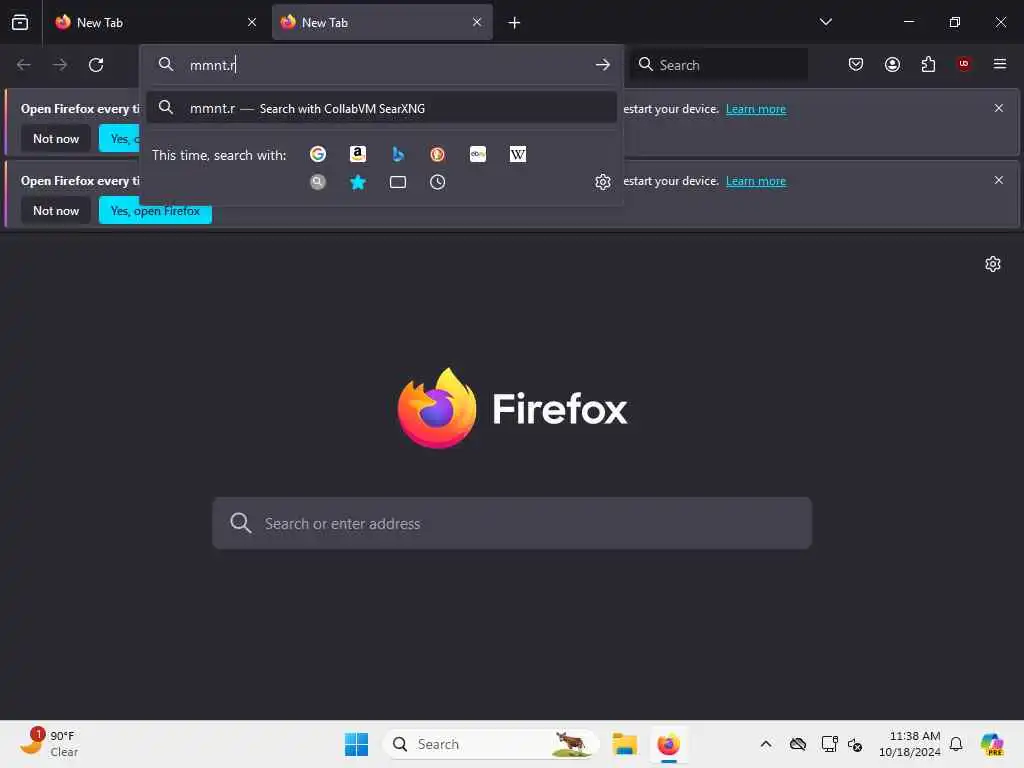Click the Go arrow in address bar
The height and width of the screenshot is (768, 1024).
pyautogui.click(x=603, y=65)
